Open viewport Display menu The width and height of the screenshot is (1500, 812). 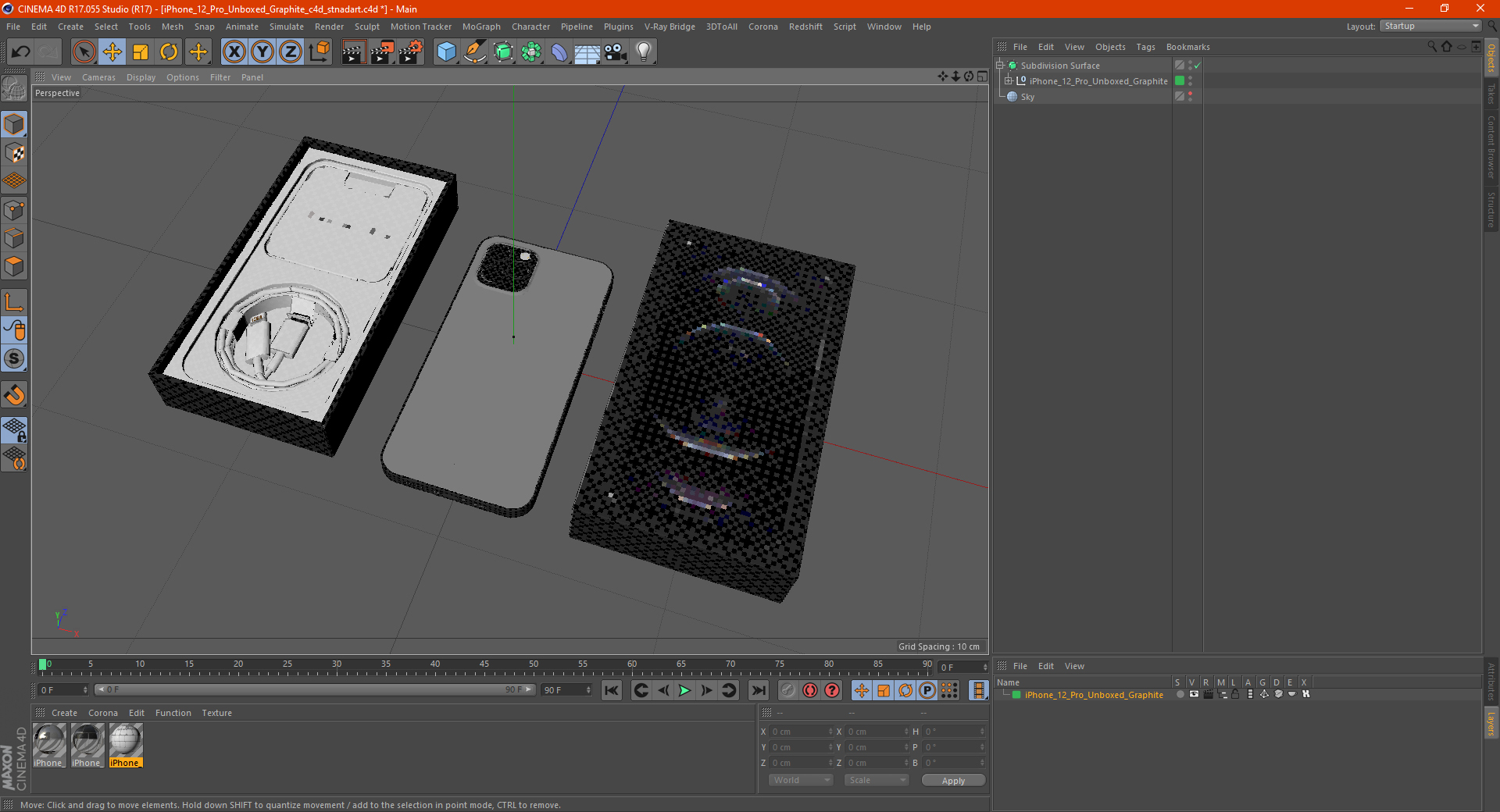(141, 77)
